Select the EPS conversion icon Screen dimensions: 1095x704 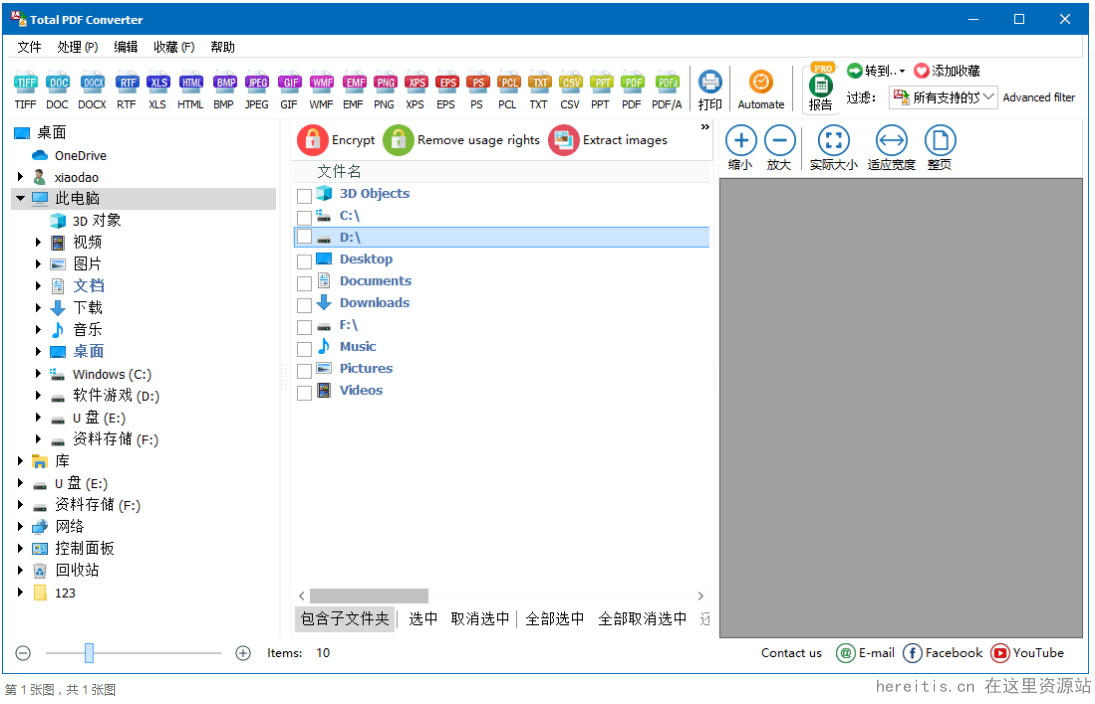(x=447, y=83)
